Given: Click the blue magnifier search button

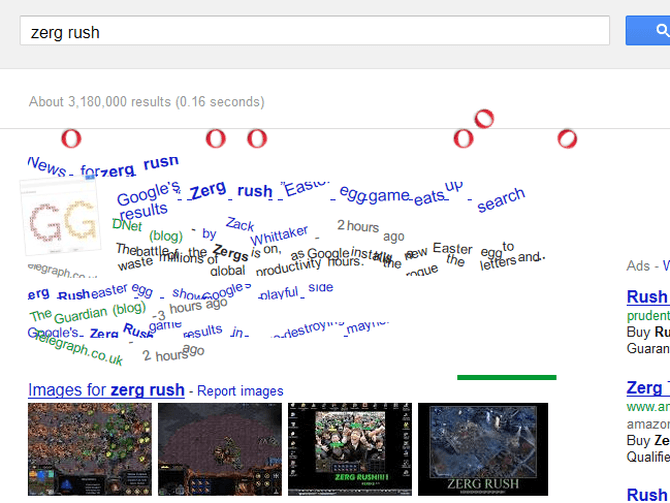Looking at the screenshot, I should [x=648, y=30].
